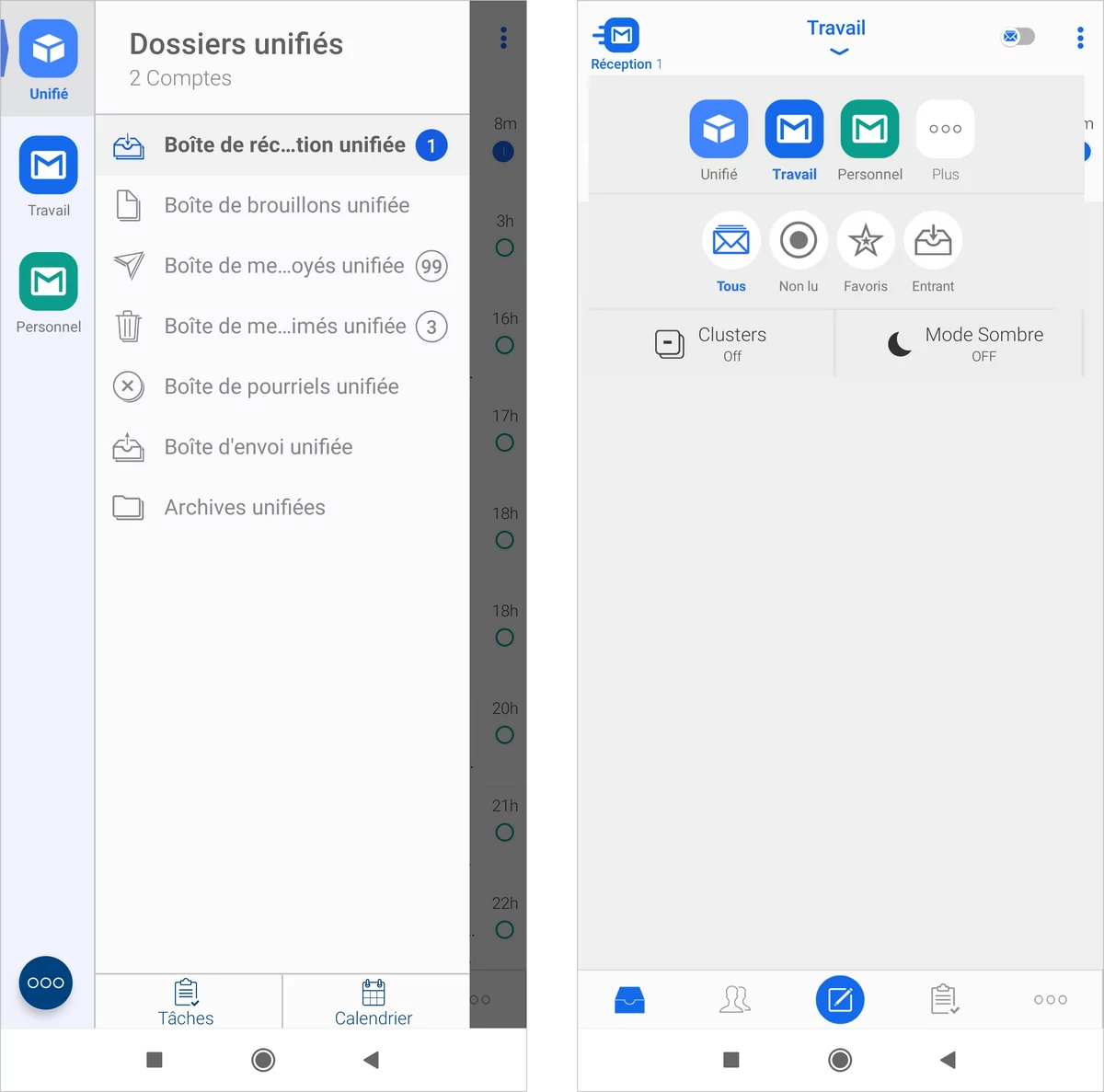Open the overflow menu on right screen
Image resolution: width=1104 pixels, height=1092 pixels.
[1080, 38]
